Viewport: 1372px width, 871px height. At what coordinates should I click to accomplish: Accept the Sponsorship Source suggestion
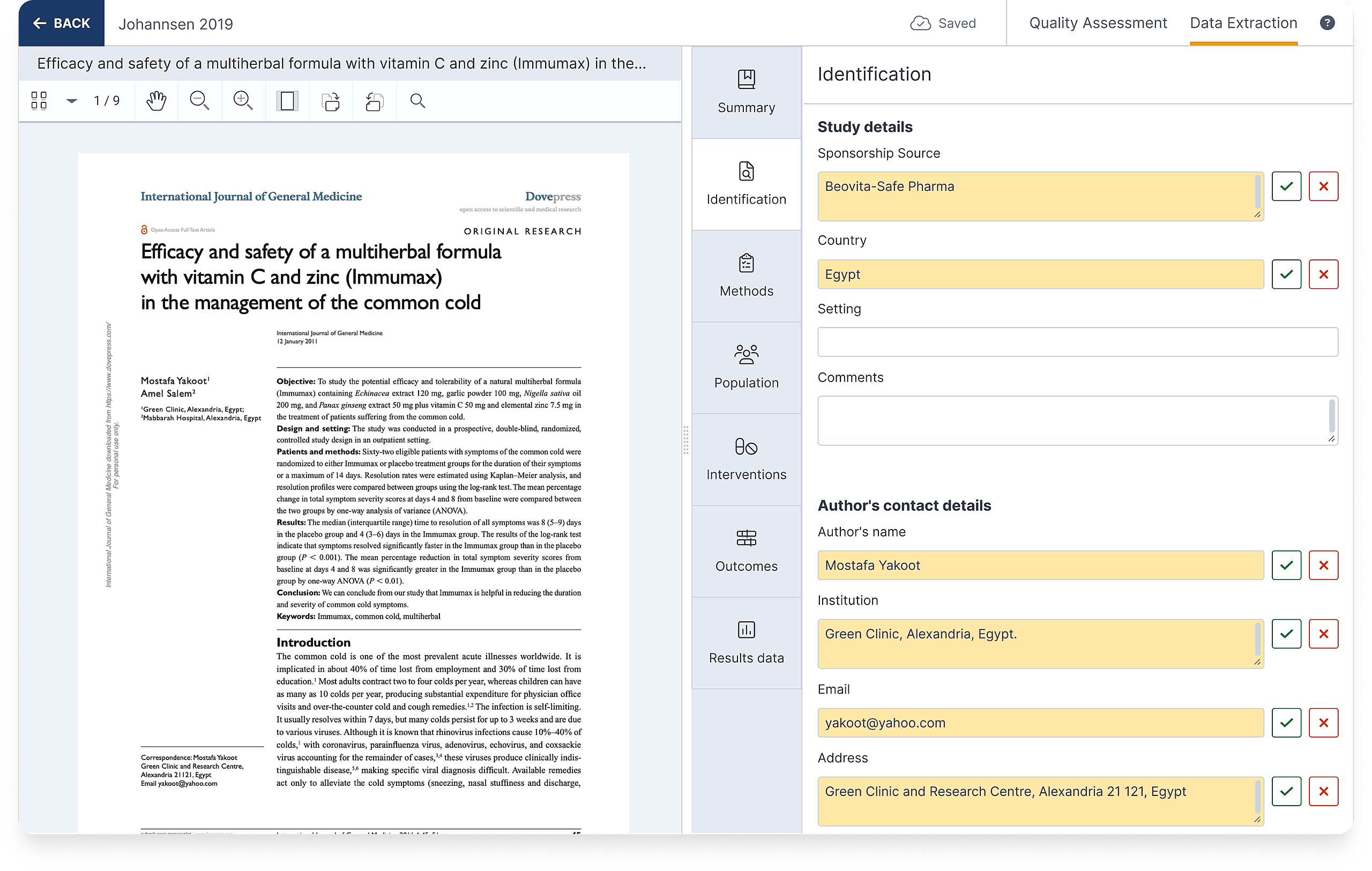tap(1286, 187)
